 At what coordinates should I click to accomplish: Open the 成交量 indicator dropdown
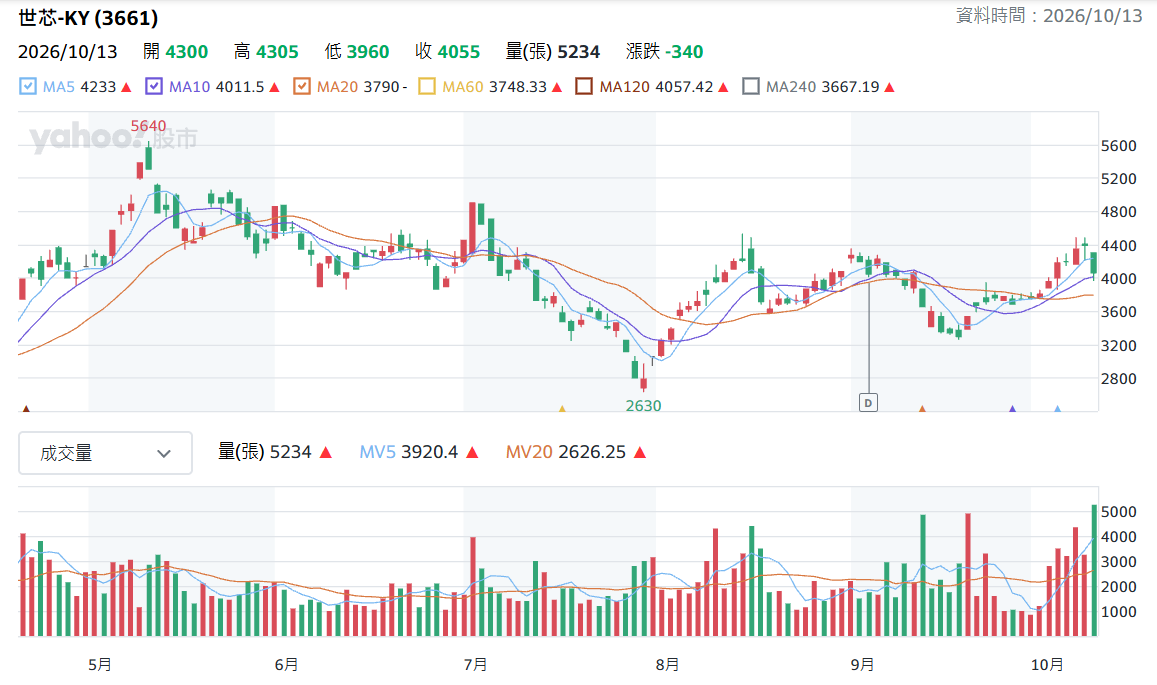pyautogui.click(x=106, y=453)
